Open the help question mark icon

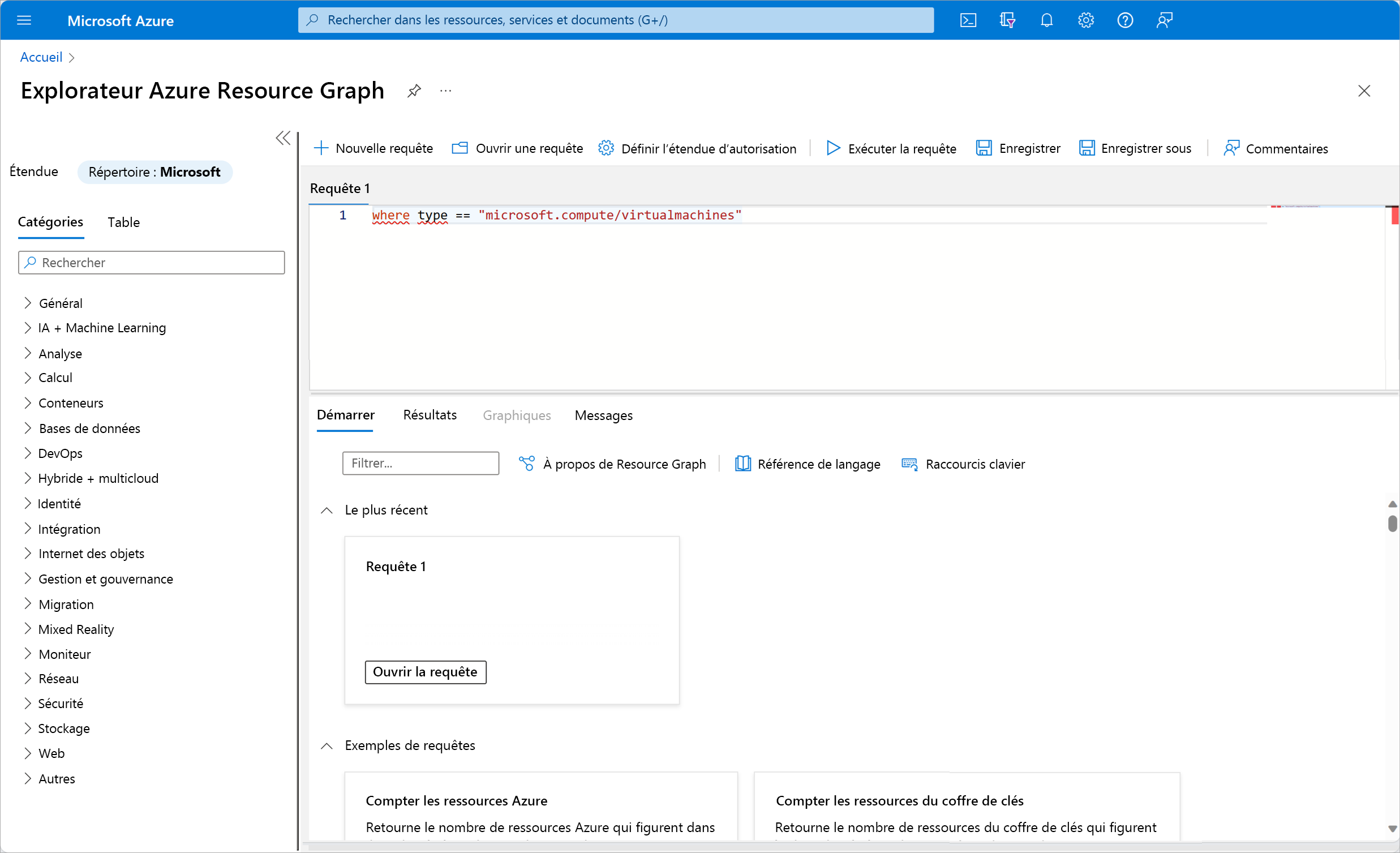tap(1124, 20)
